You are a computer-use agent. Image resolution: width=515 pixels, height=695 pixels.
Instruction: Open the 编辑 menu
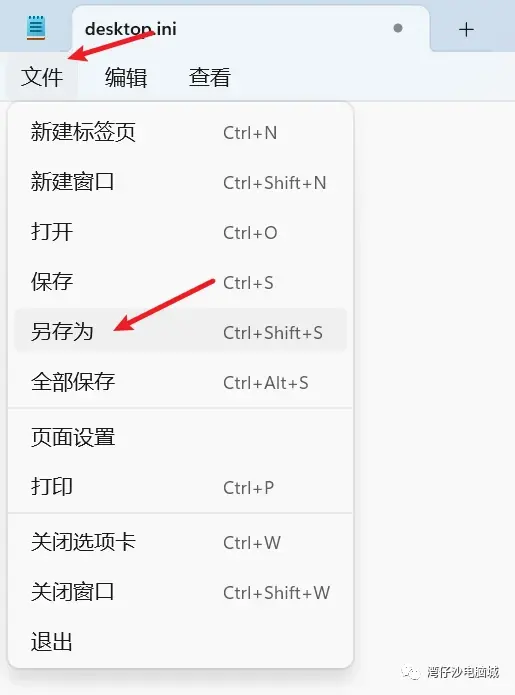126,77
